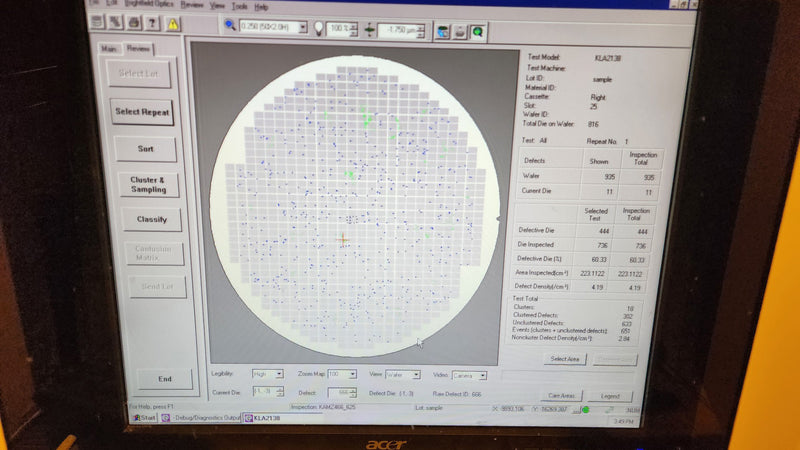Open the Tools menu
The image size is (800, 450).
pyautogui.click(x=239, y=6)
